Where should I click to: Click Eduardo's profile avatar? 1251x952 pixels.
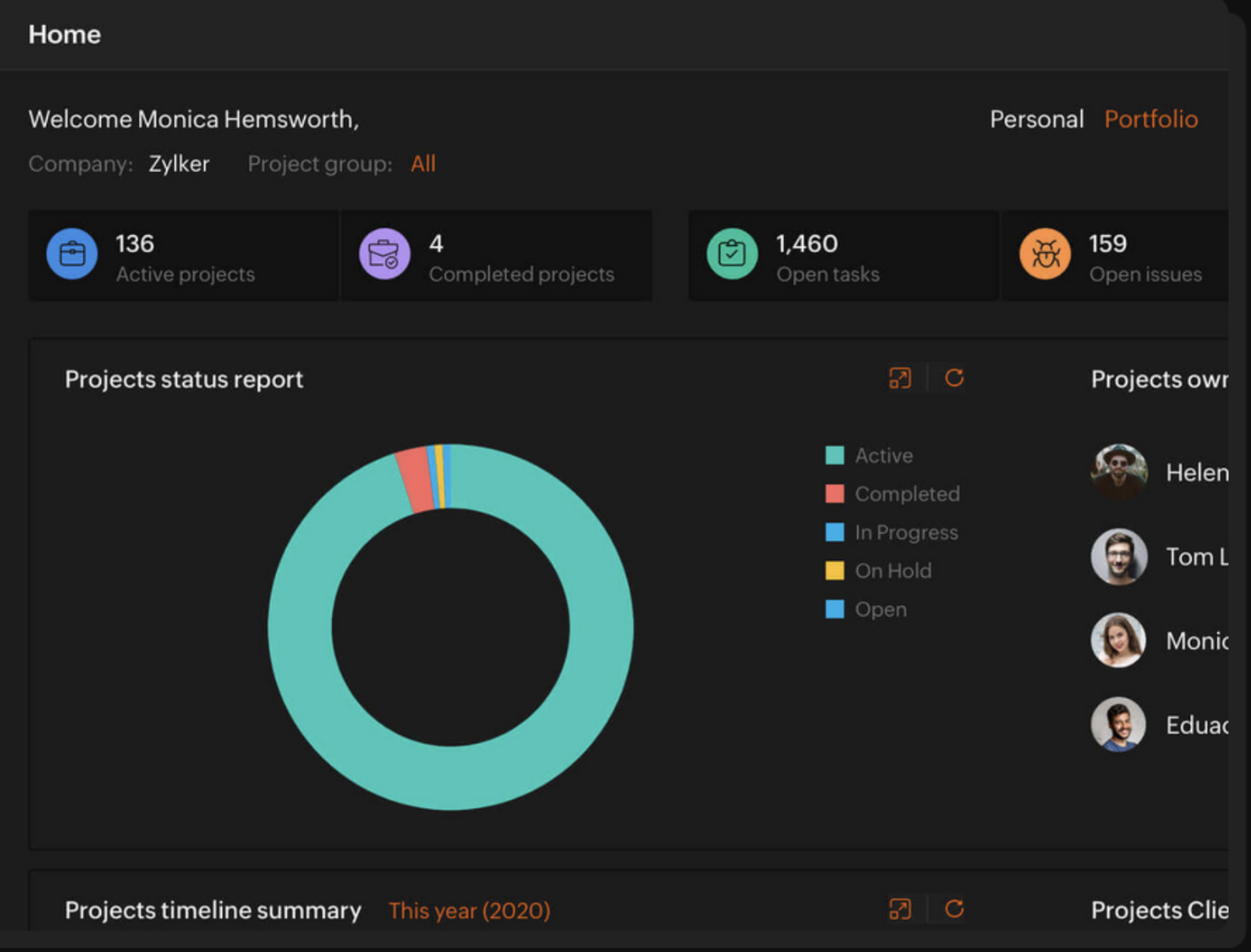click(1118, 725)
